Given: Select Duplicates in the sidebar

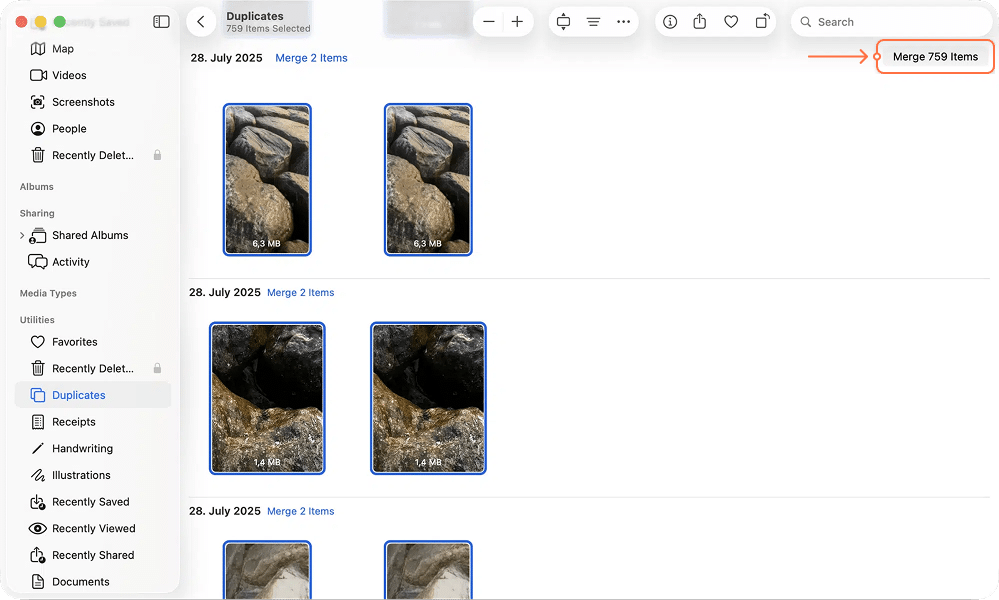Looking at the screenshot, I should tap(92, 395).
